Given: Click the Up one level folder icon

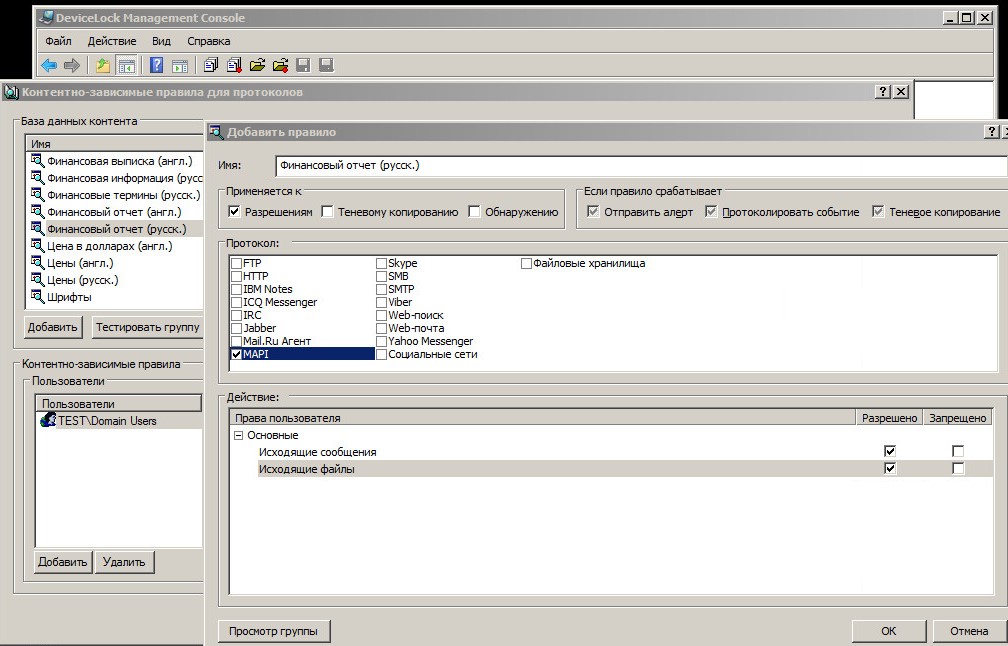Looking at the screenshot, I should (102, 66).
